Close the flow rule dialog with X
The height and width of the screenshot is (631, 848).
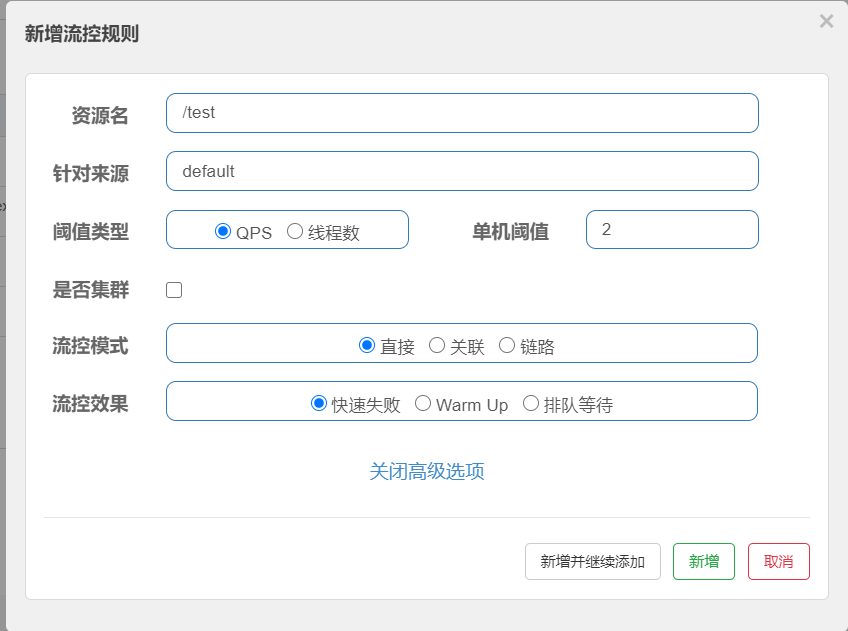pyautogui.click(x=826, y=22)
